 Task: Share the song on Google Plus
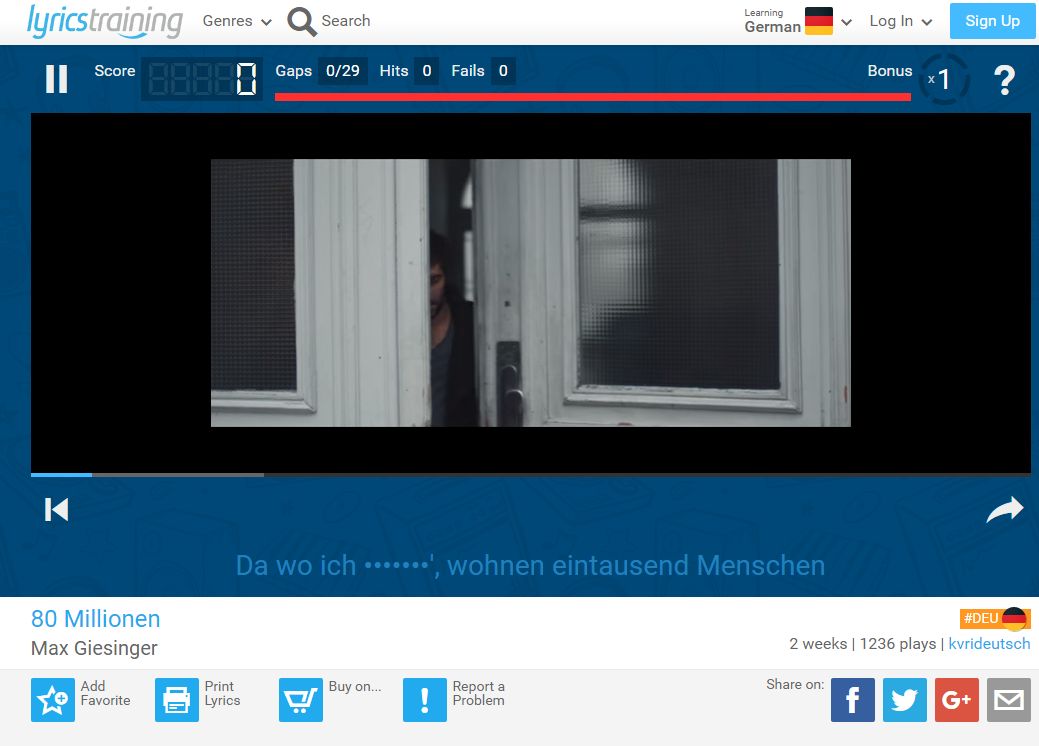pyautogui.click(x=956, y=700)
